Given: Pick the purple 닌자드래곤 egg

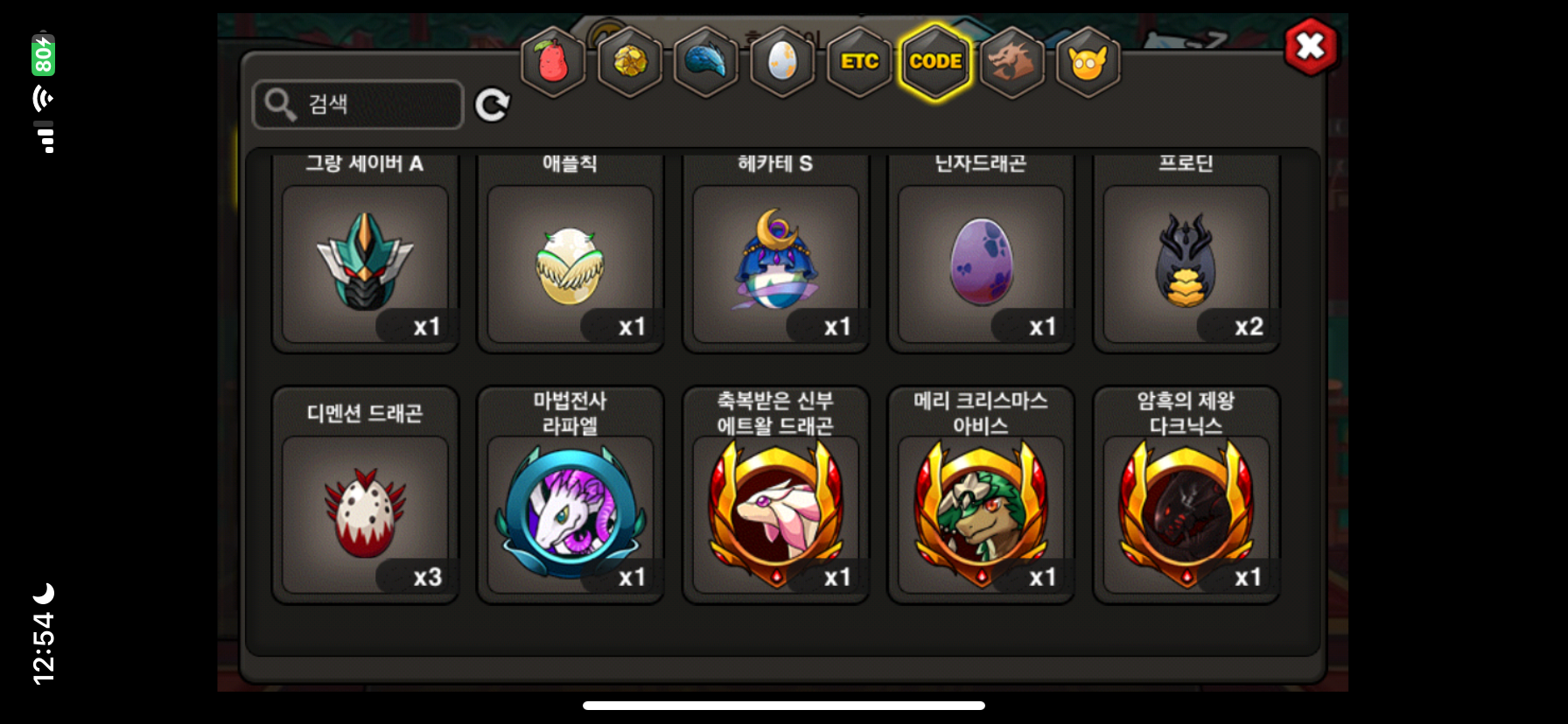Looking at the screenshot, I should click(981, 254).
